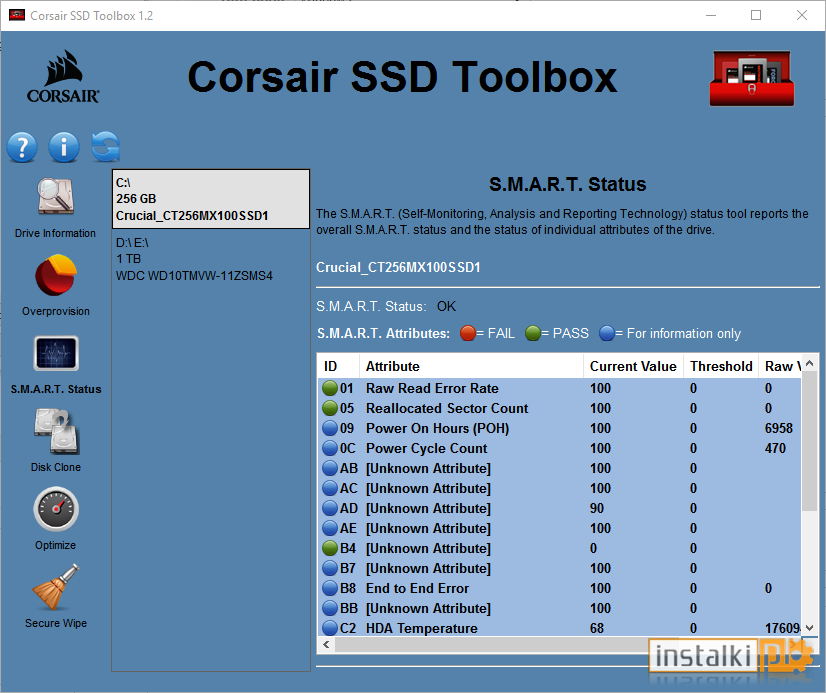Minimize the Corsair SSD Toolbox window
Screen dimensions: 826x693
711,15
